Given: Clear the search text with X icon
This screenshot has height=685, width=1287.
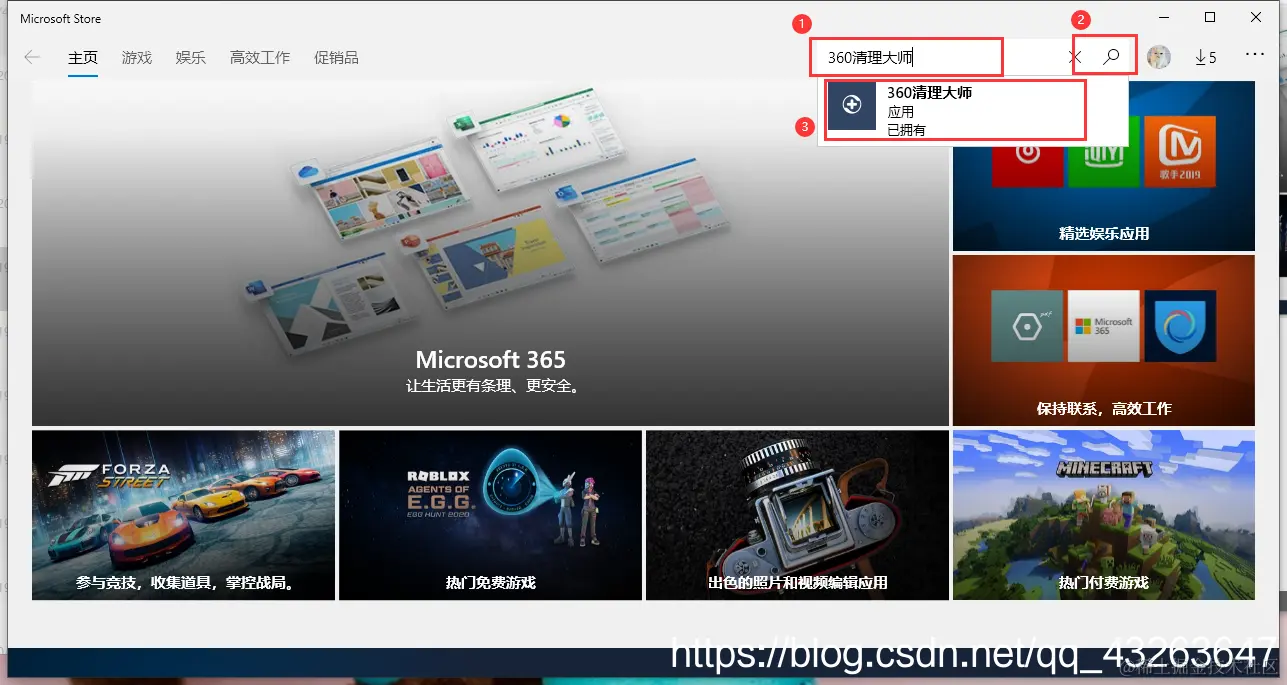Looking at the screenshot, I should [1075, 58].
